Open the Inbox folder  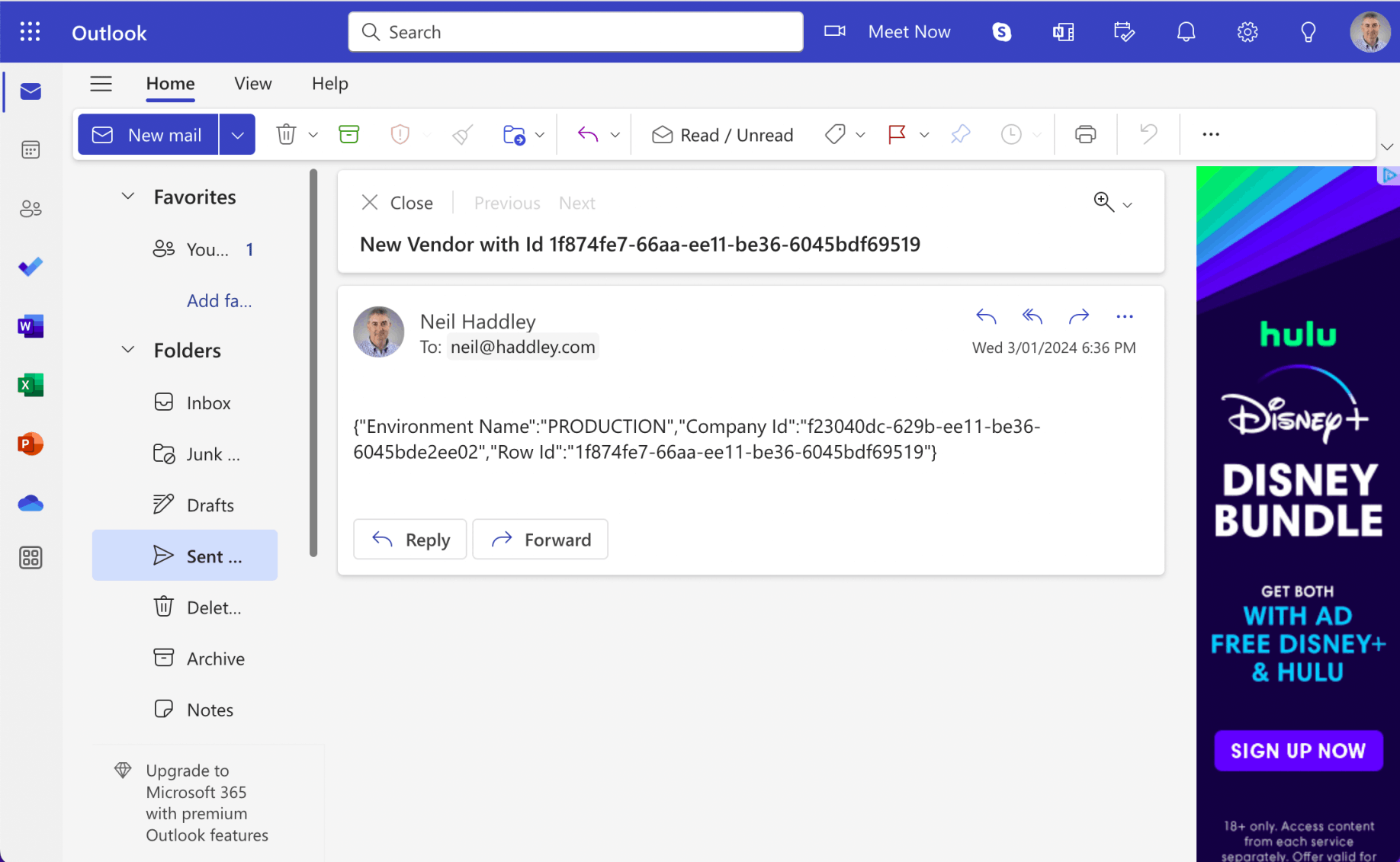pos(185,402)
